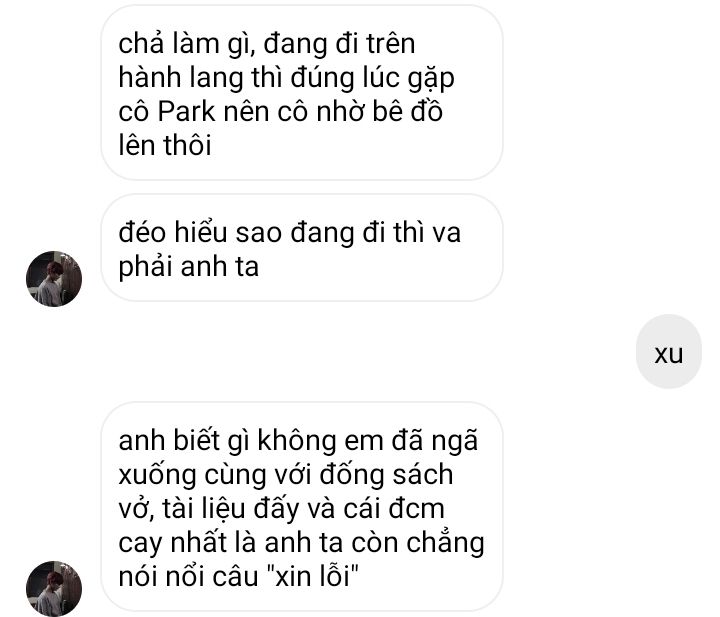Select the message bubble "đéo hiểu sao đang đi"

click(302, 248)
